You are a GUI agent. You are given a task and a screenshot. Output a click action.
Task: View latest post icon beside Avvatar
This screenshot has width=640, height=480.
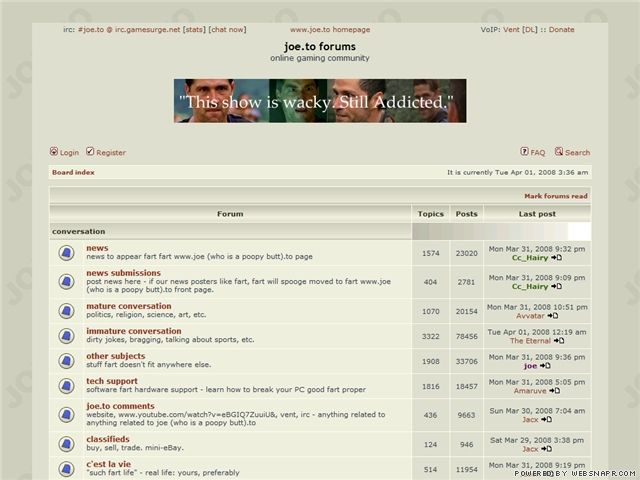coord(553,316)
